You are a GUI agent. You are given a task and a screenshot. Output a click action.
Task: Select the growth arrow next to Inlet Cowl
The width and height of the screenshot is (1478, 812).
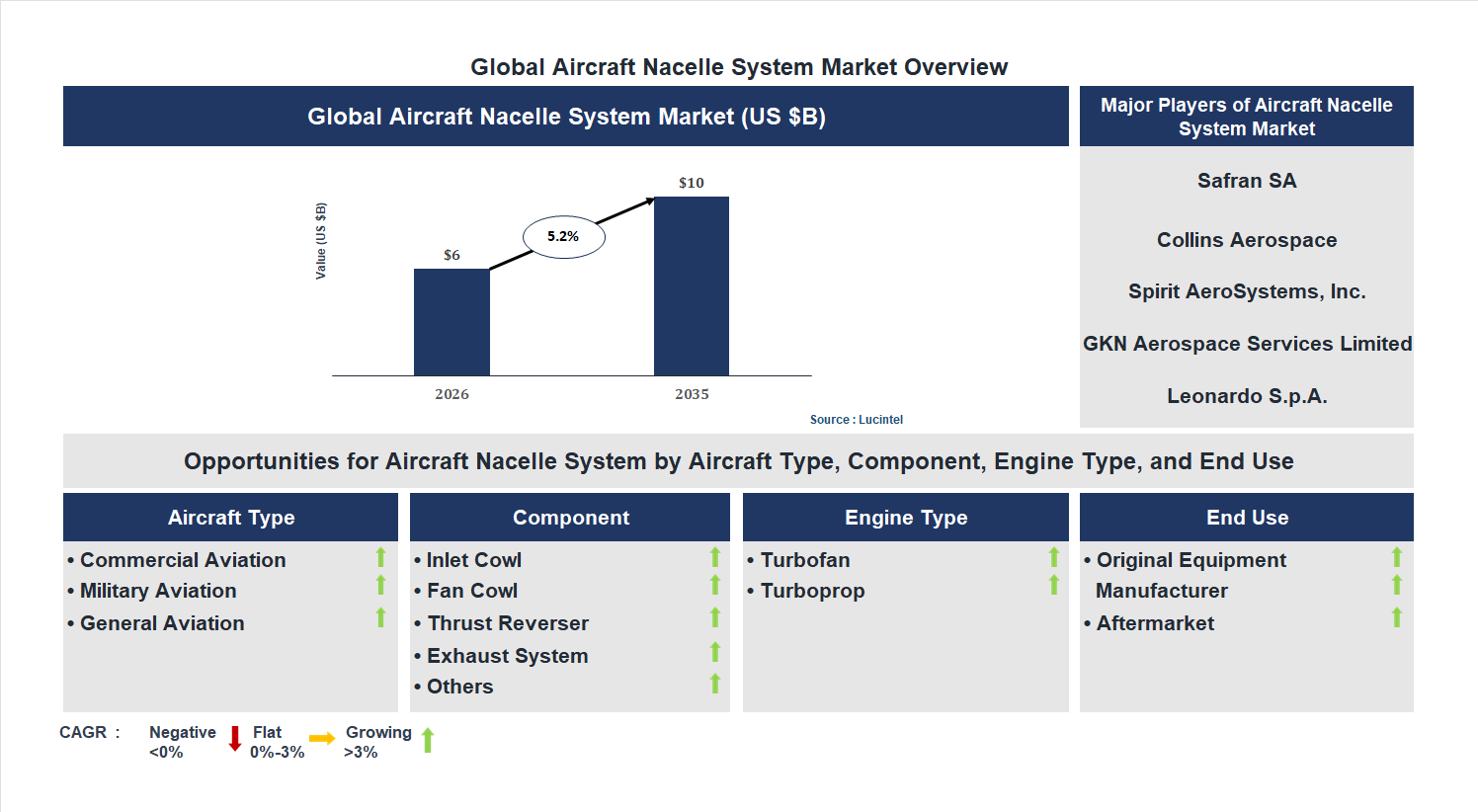pyautogui.click(x=715, y=558)
